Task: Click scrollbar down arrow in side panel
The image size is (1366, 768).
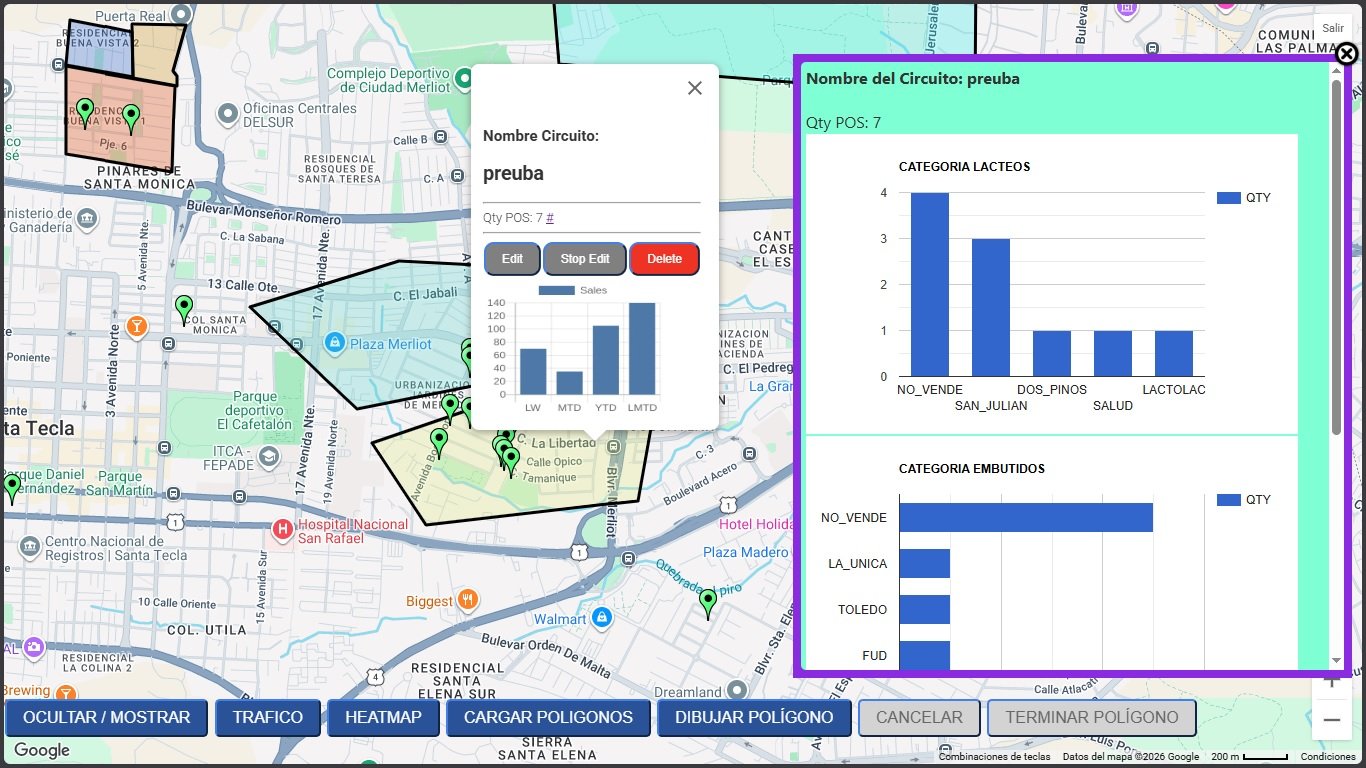Action: [x=1336, y=661]
